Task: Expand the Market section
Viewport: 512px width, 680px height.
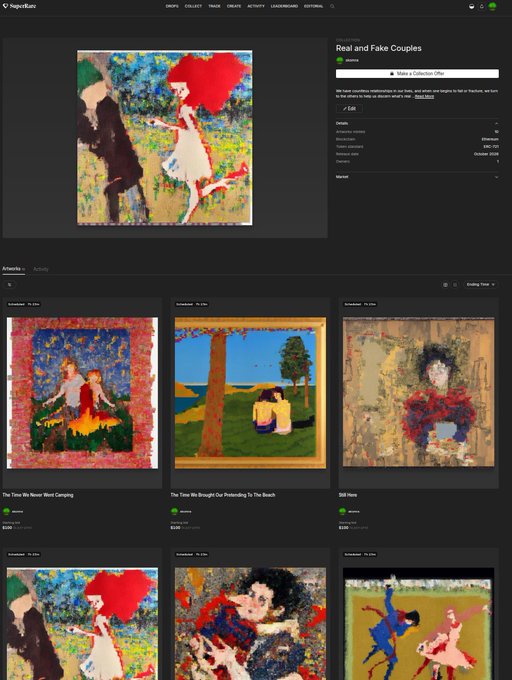Action: [x=496, y=177]
